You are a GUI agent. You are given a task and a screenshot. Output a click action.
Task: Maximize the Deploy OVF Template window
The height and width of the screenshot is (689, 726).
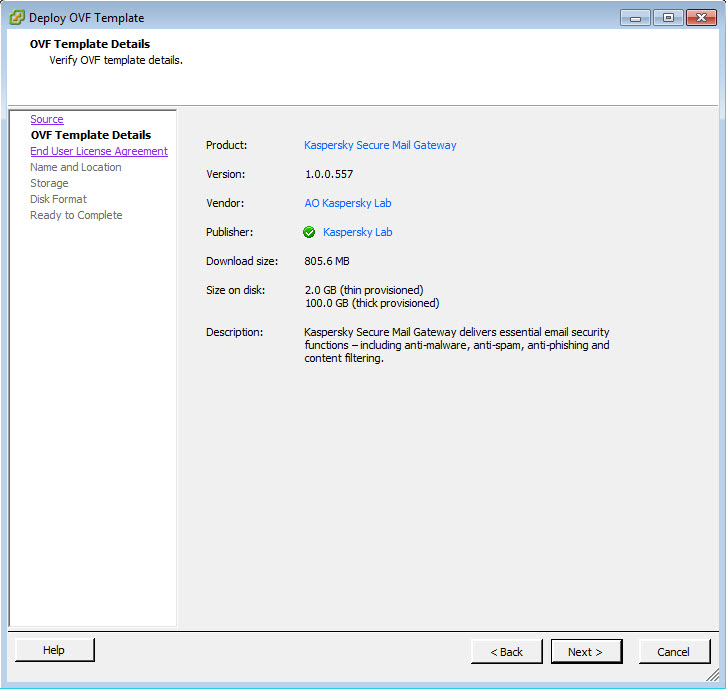click(666, 17)
